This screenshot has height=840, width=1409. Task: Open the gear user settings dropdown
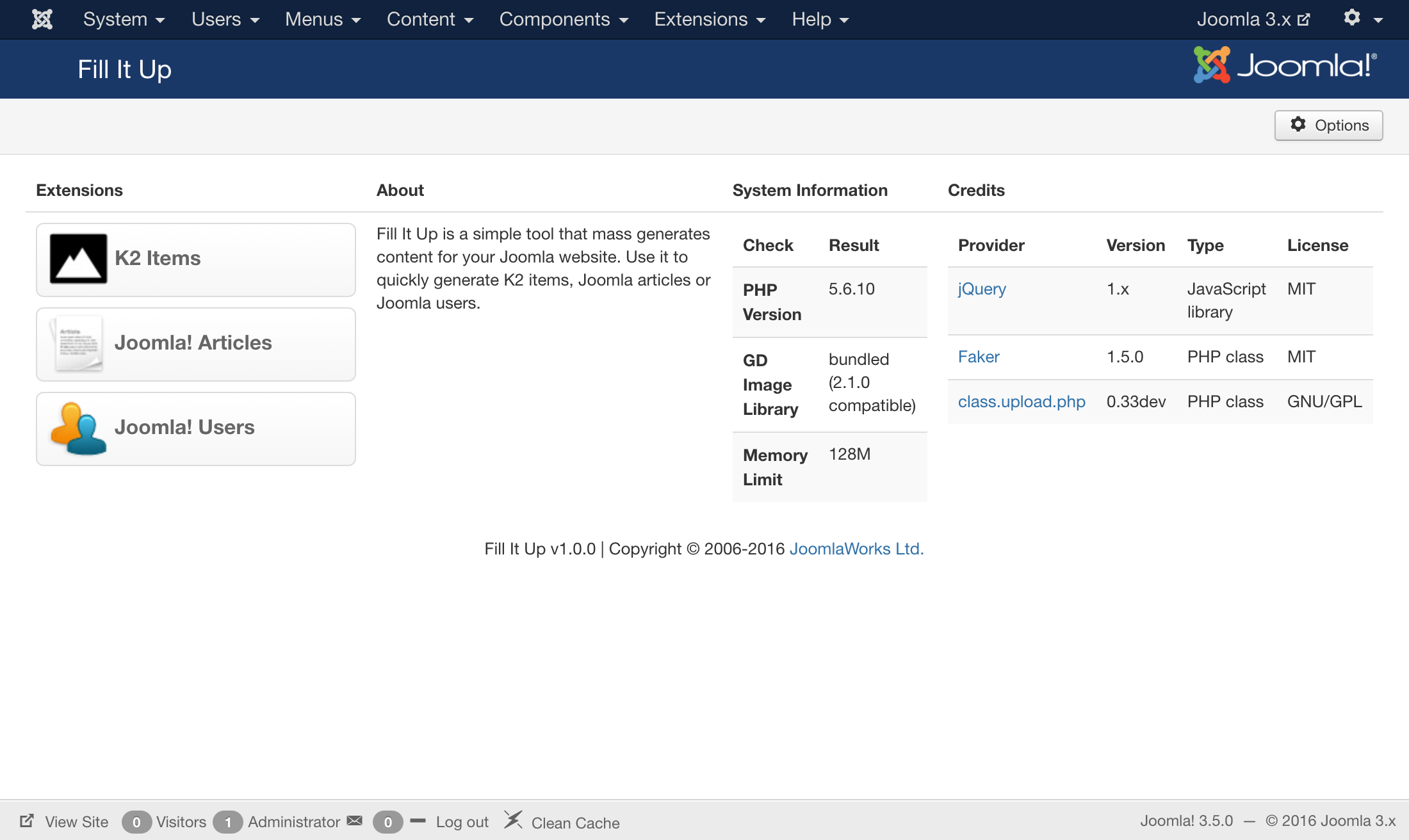point(1364,19)
